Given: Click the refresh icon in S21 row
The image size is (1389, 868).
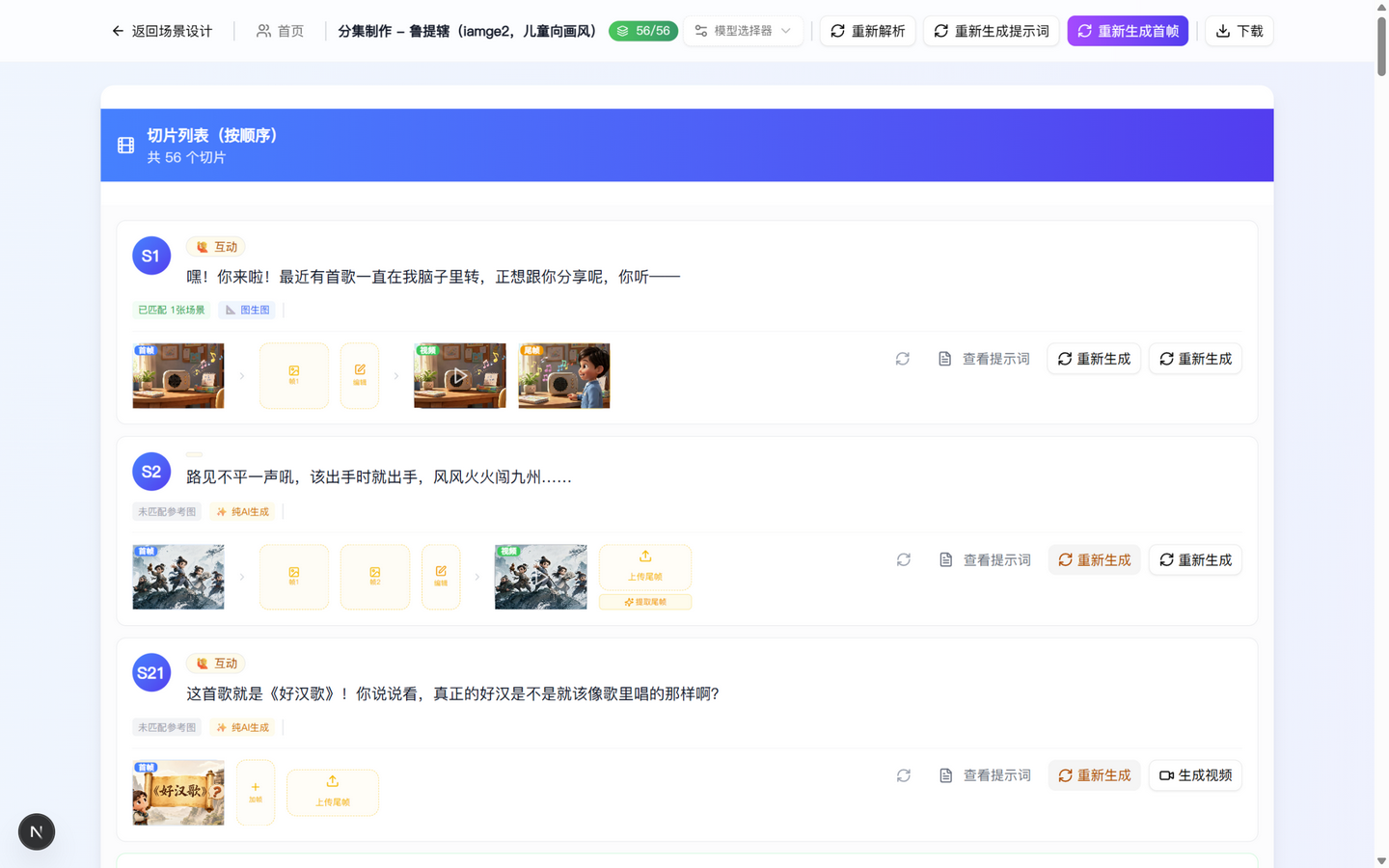Looking at the screenshot, I should [x=904, y=775].
